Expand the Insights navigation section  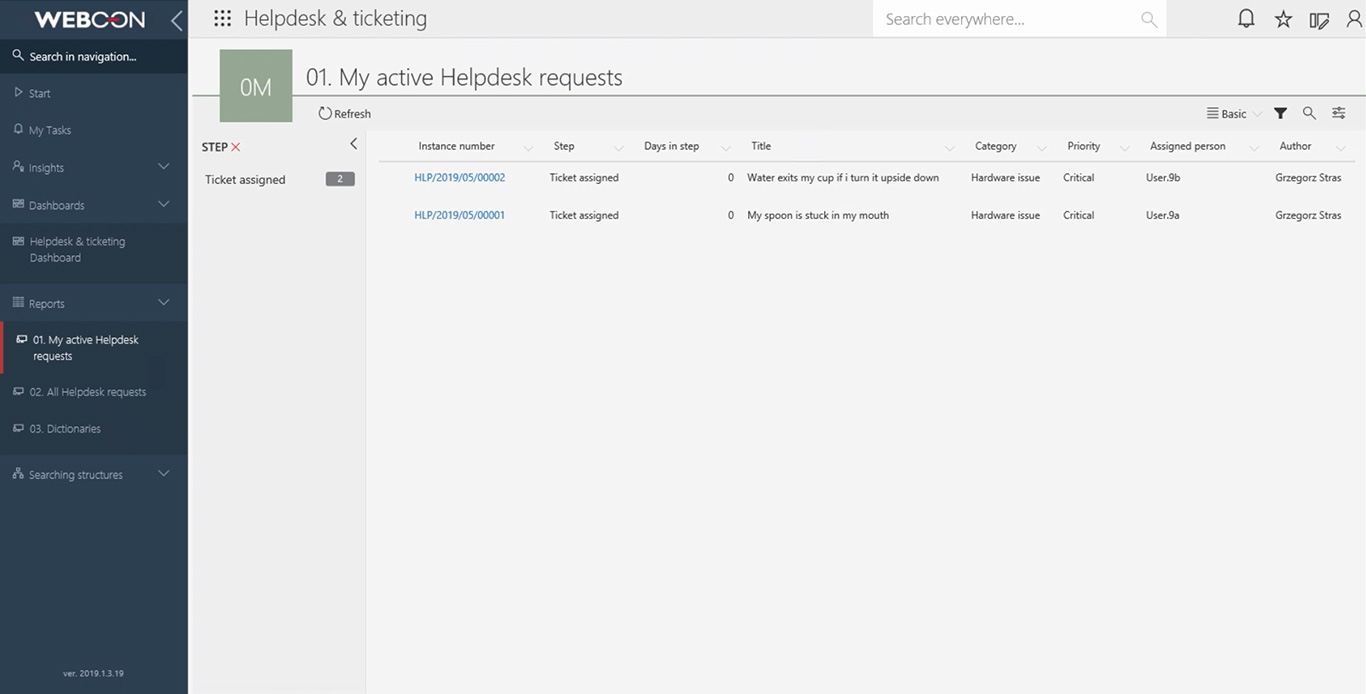point(164,167)
